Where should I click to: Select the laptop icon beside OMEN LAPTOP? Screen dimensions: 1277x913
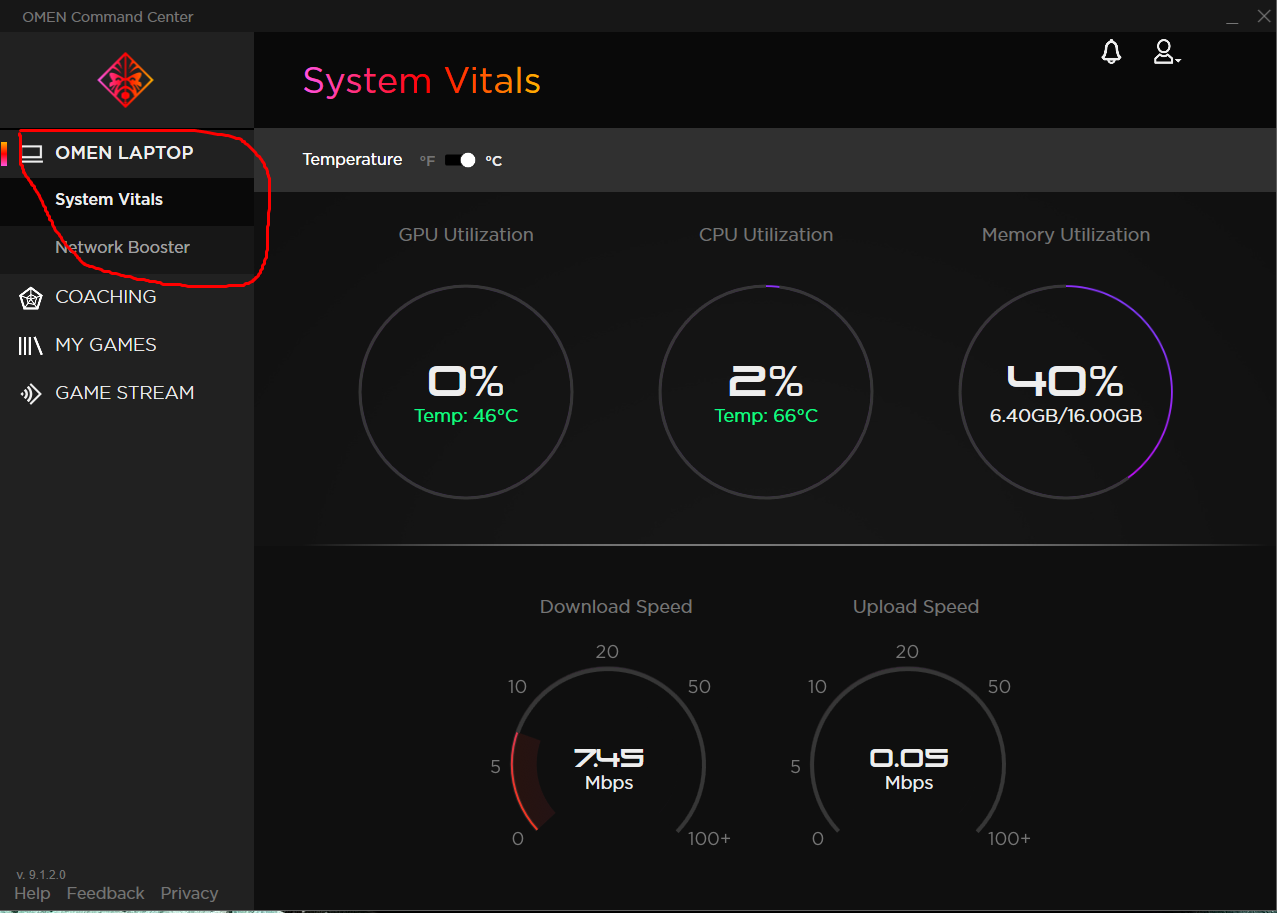click(32, 152)
